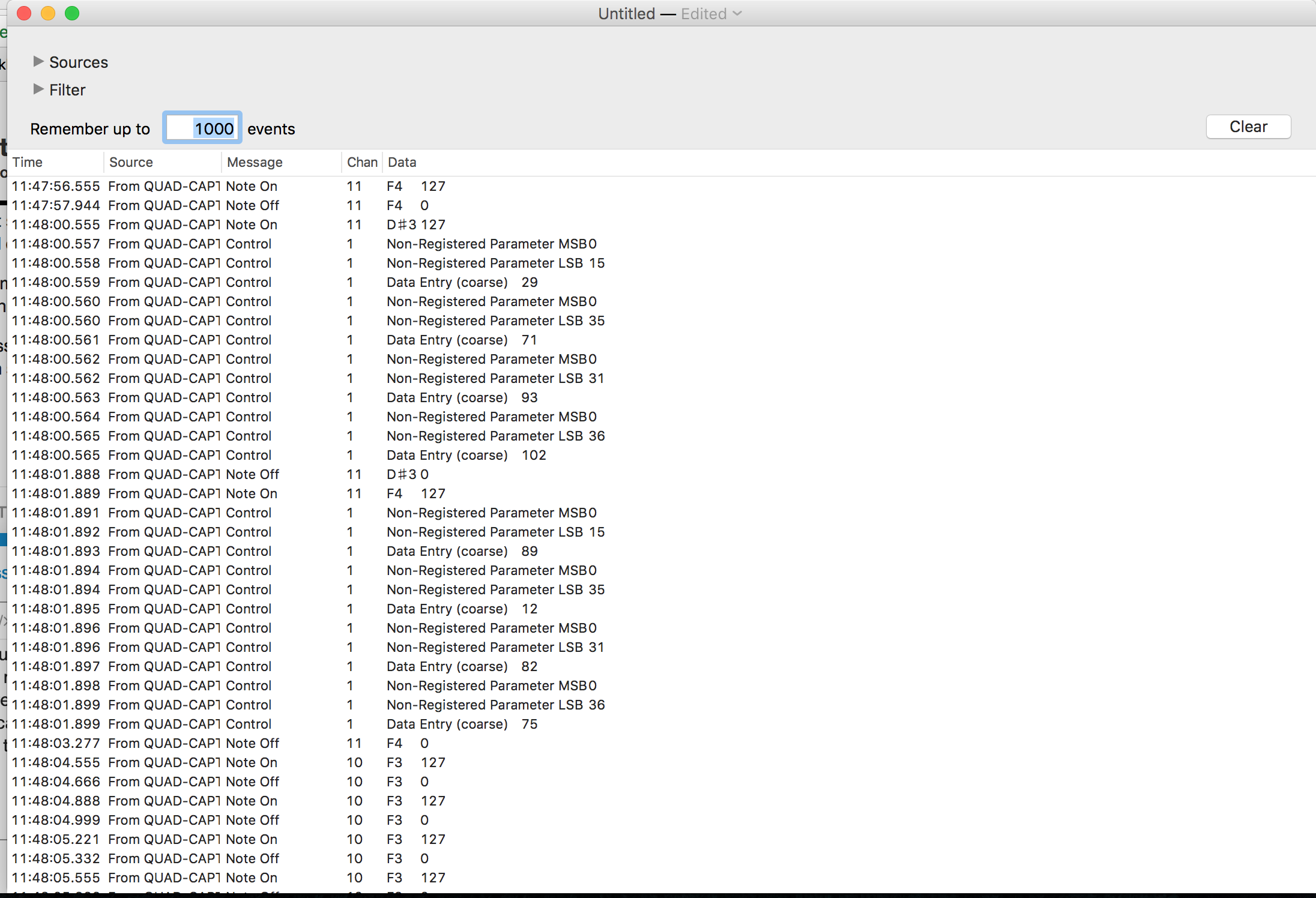Select Note Off row at 11:48:04.666
Viewport: 1316px width, 898px height.
[662, 782]
